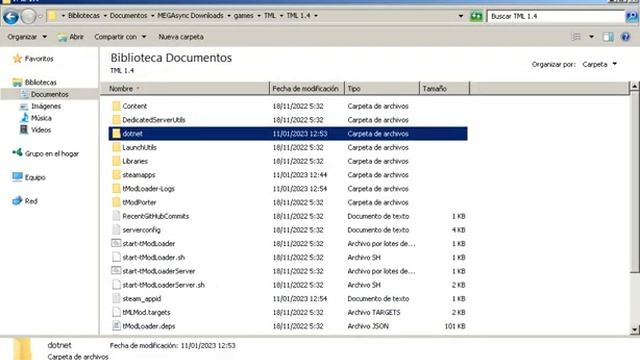The width and height of the screenshot is (640, 360).
Task: Select the Red network icon
Action: point(17,201)
